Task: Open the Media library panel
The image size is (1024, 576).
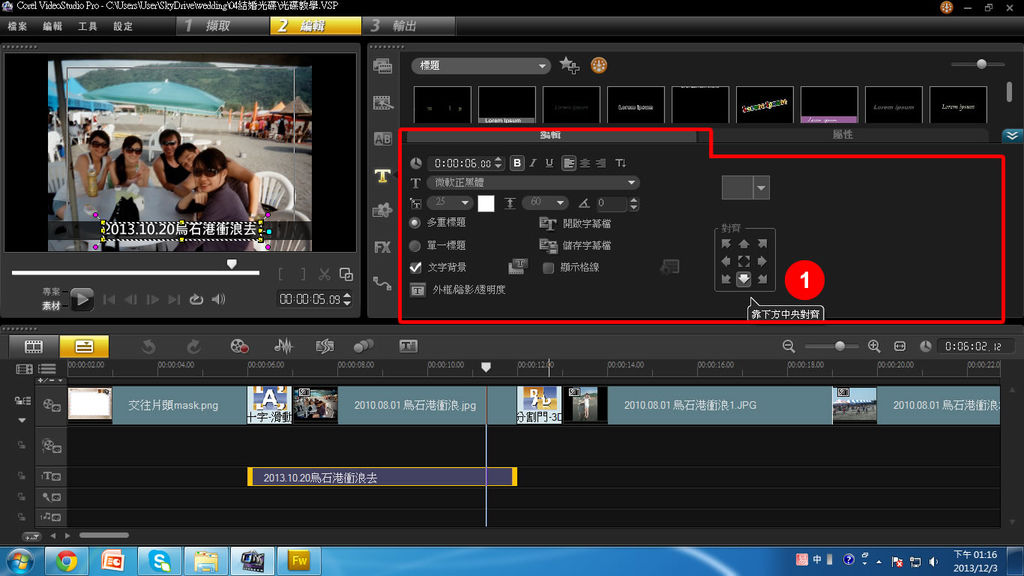Action: 383,66
